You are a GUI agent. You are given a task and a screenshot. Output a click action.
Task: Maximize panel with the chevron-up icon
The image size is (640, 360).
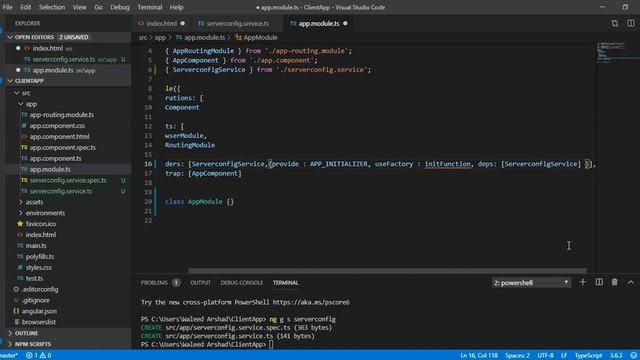tap(631, 282)
